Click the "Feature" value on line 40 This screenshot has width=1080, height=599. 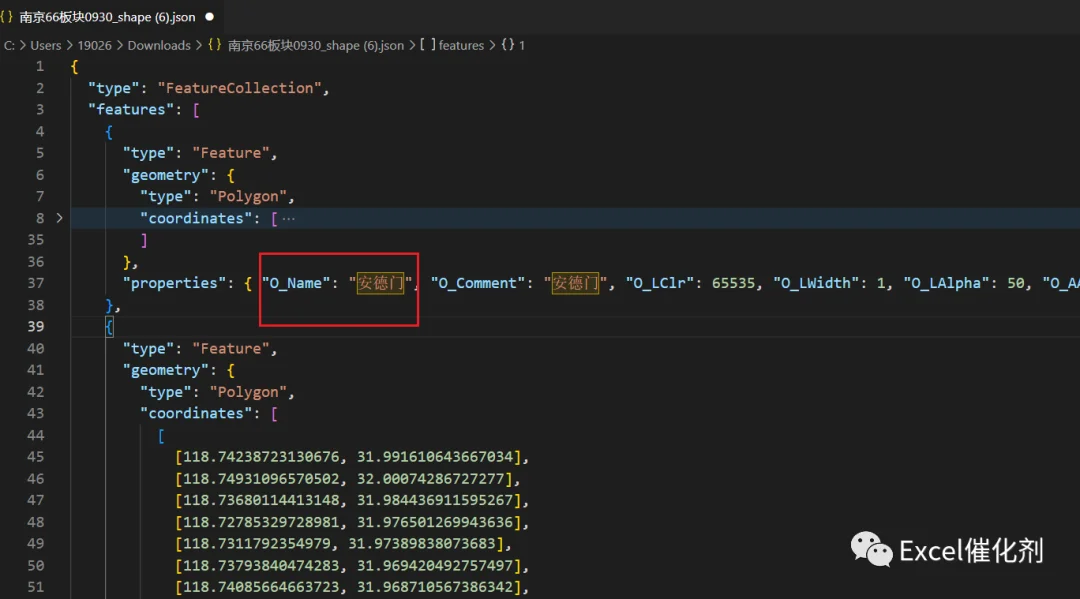pyautogui.click(x=231, y=348)
